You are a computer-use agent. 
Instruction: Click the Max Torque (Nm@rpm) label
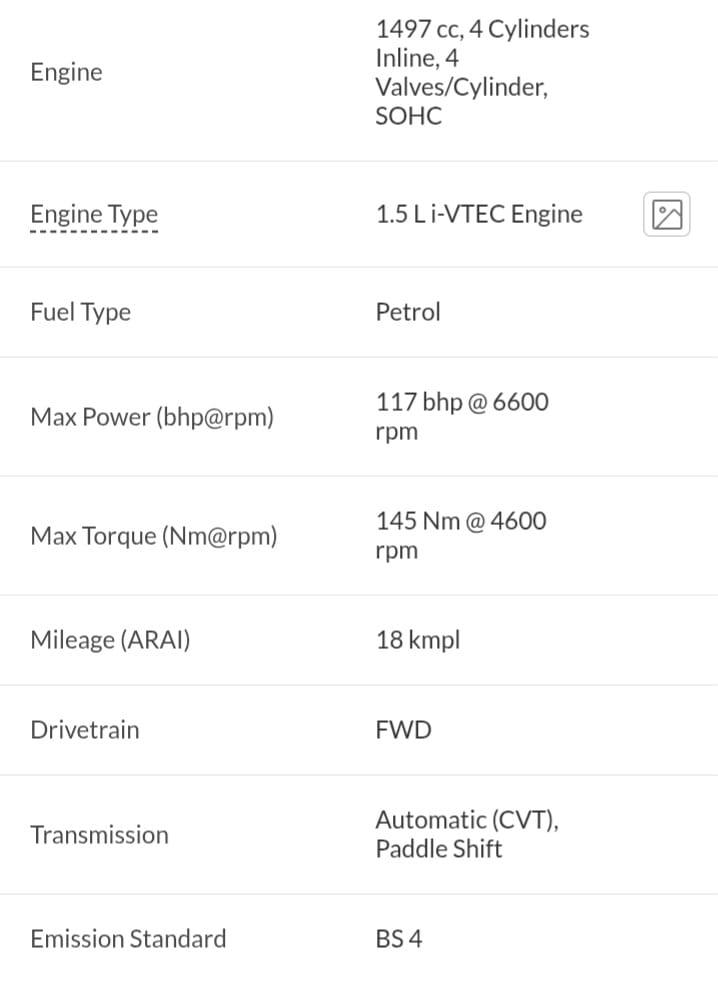click(154, 536)
